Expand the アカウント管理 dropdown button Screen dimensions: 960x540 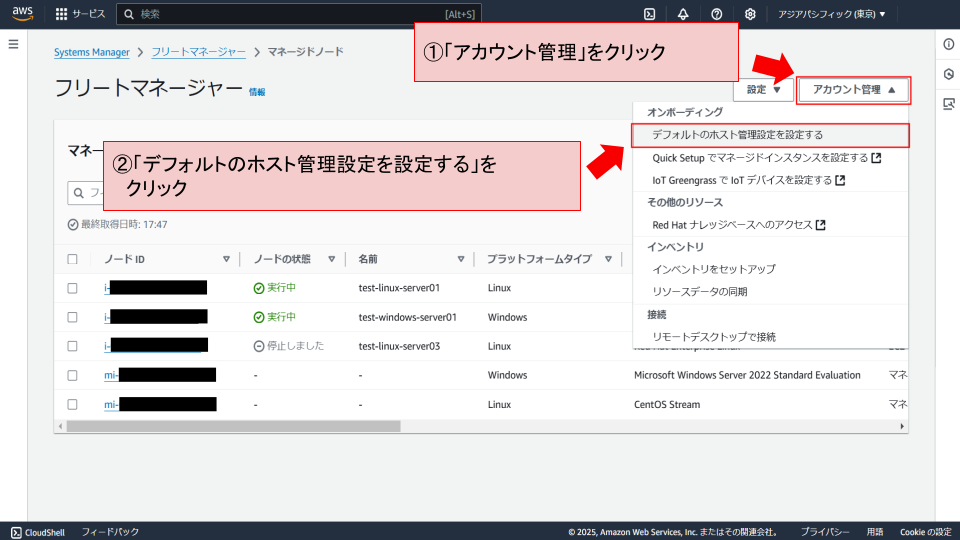[854, 90]
